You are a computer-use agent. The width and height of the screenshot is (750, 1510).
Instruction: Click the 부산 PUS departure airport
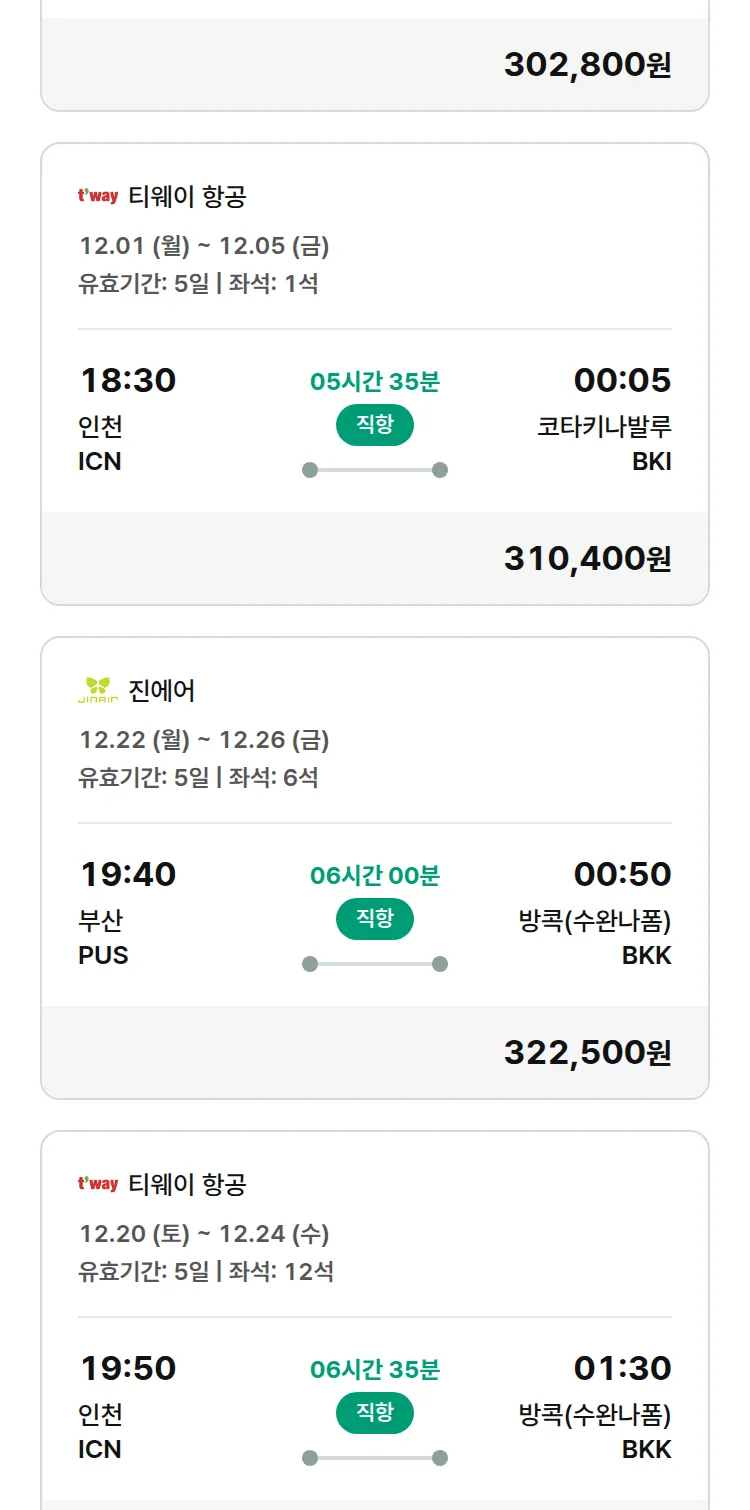(x=103, y=937)
